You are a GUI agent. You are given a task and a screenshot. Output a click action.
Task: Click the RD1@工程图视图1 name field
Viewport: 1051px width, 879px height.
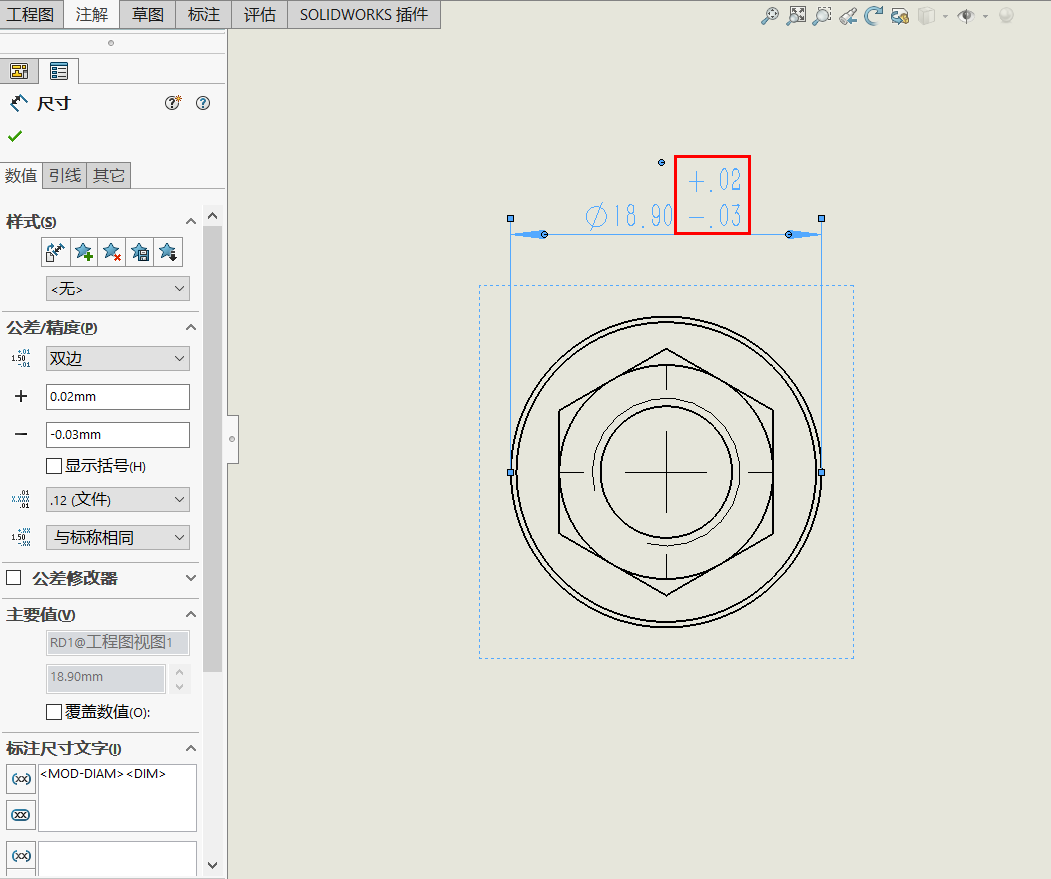pyautogui.click(x=117, y=642)
